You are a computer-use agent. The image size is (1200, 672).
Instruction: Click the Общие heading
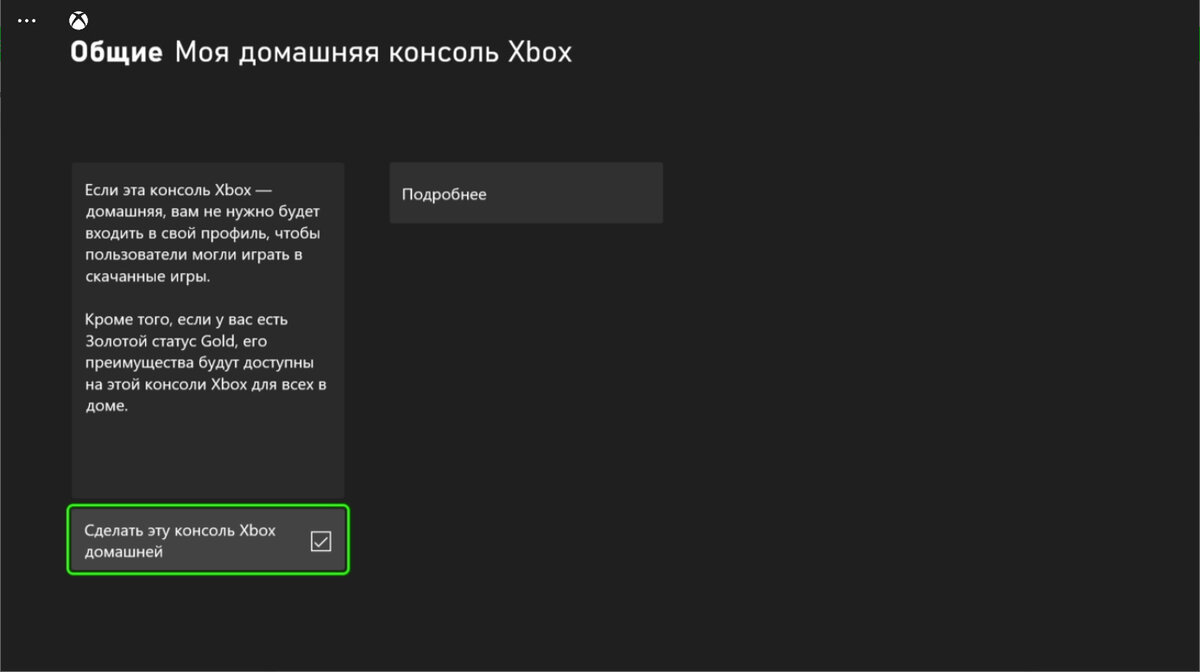(x=116, y=53)
